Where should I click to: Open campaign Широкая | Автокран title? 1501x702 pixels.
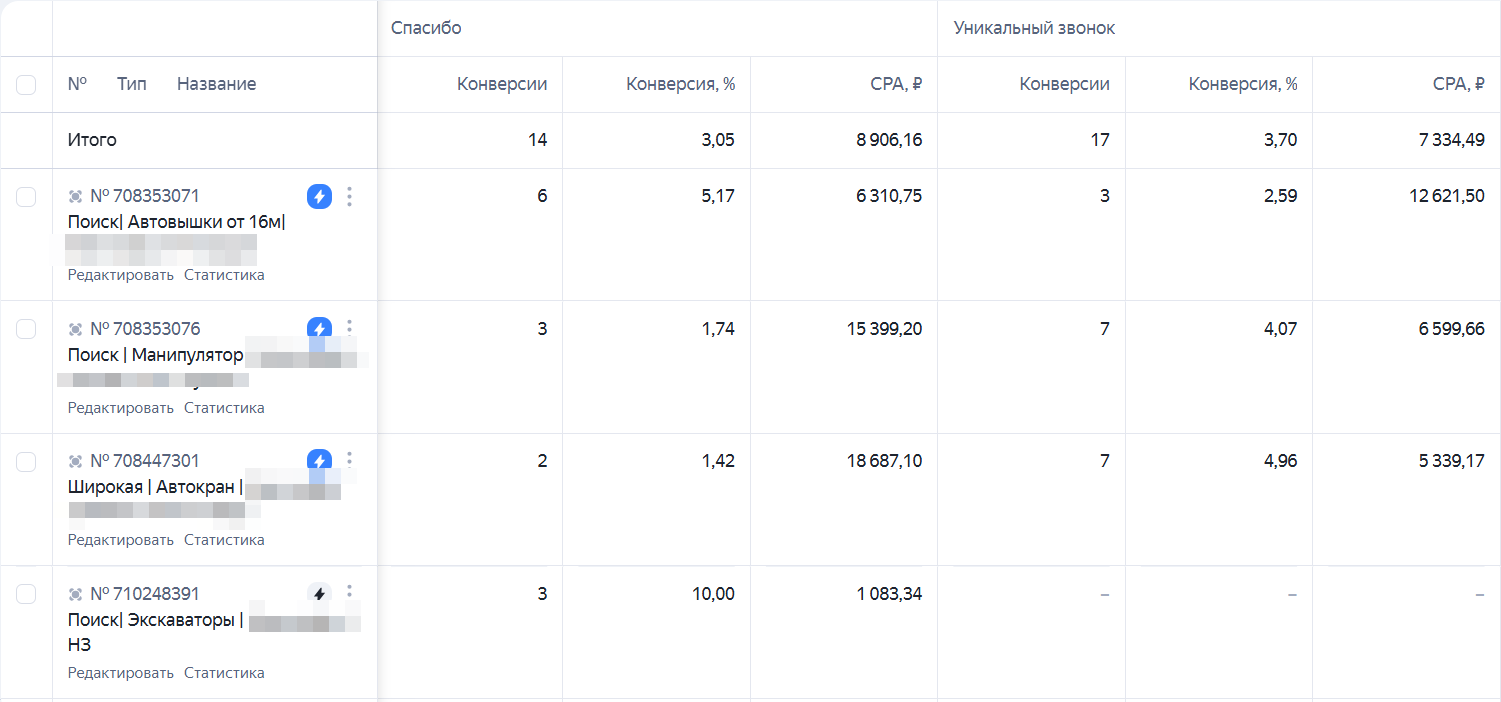pos(156,487)
